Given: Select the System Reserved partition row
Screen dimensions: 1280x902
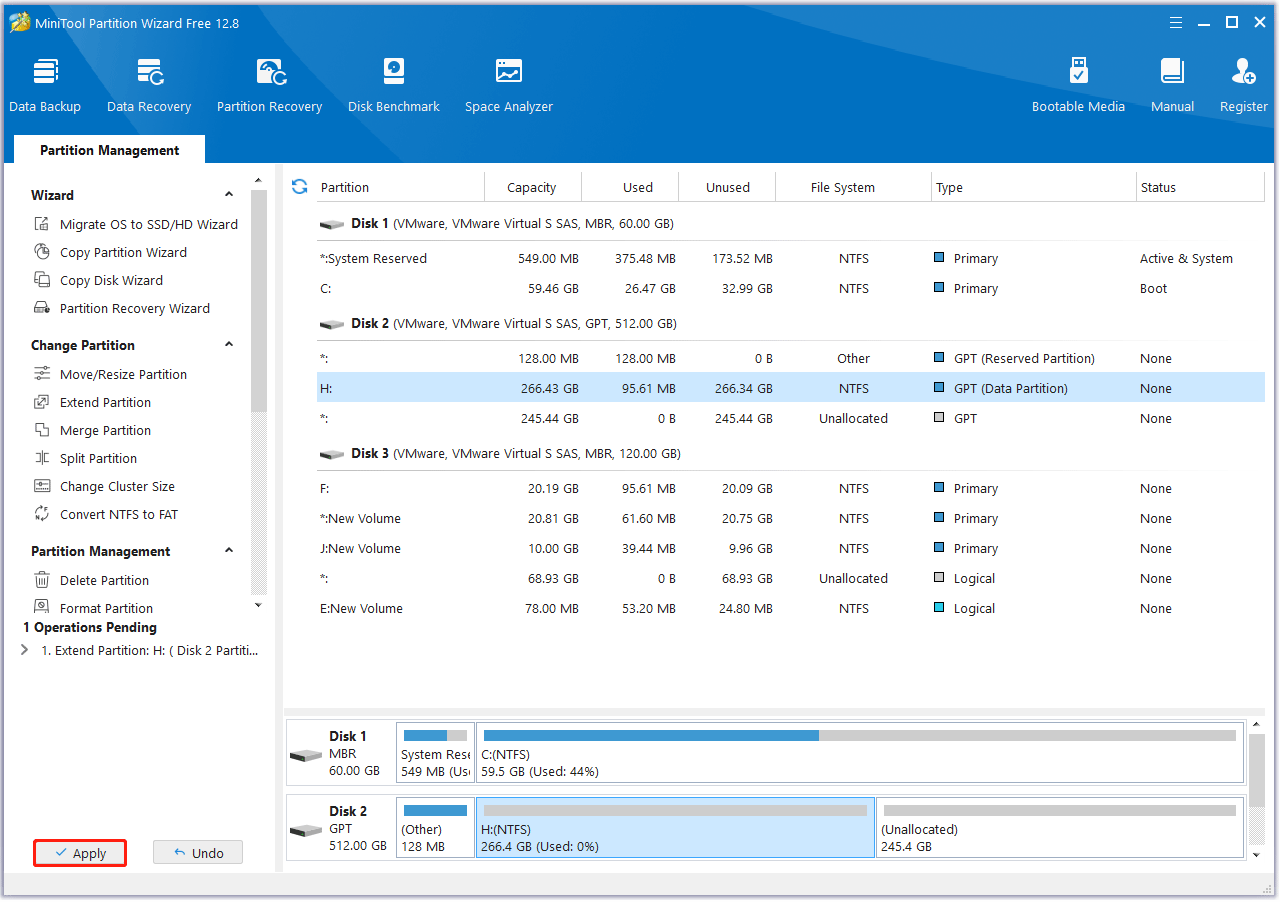Looking at the screenshot, I should point(790,258).
